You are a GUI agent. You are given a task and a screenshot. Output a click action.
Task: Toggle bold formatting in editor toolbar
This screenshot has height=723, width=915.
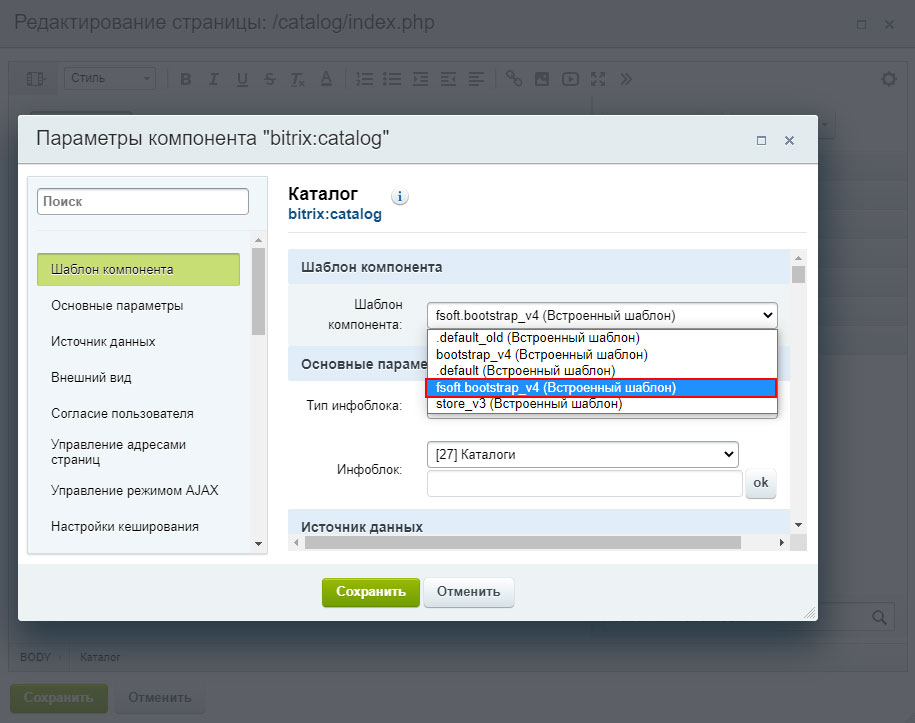click(185, 79)
